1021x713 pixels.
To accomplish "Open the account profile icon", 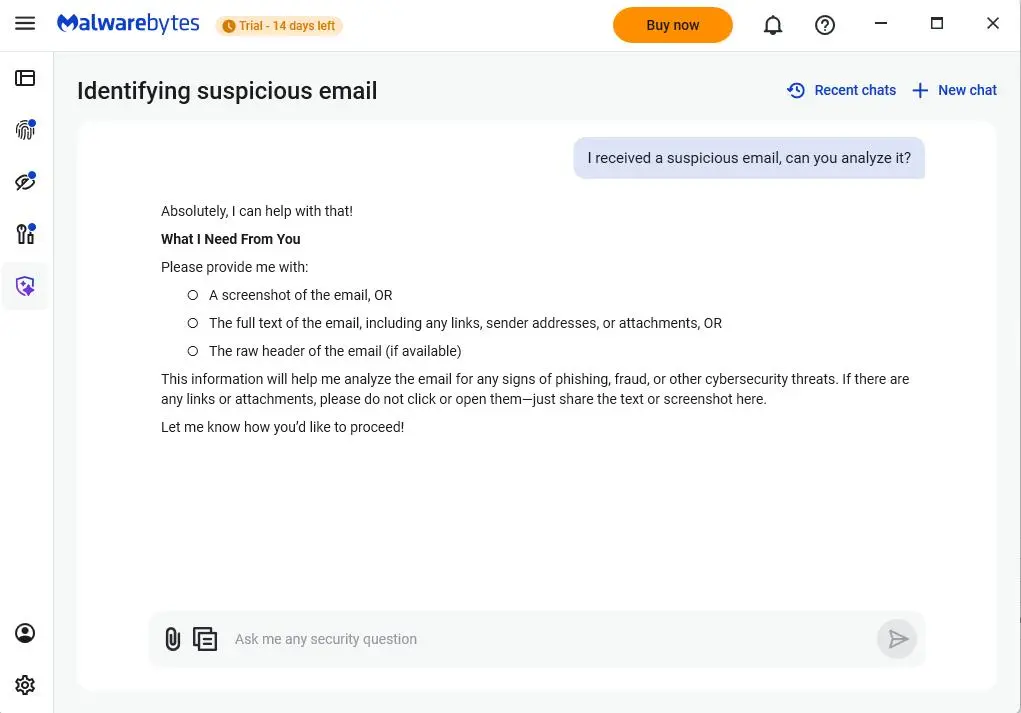I will 25,633.
